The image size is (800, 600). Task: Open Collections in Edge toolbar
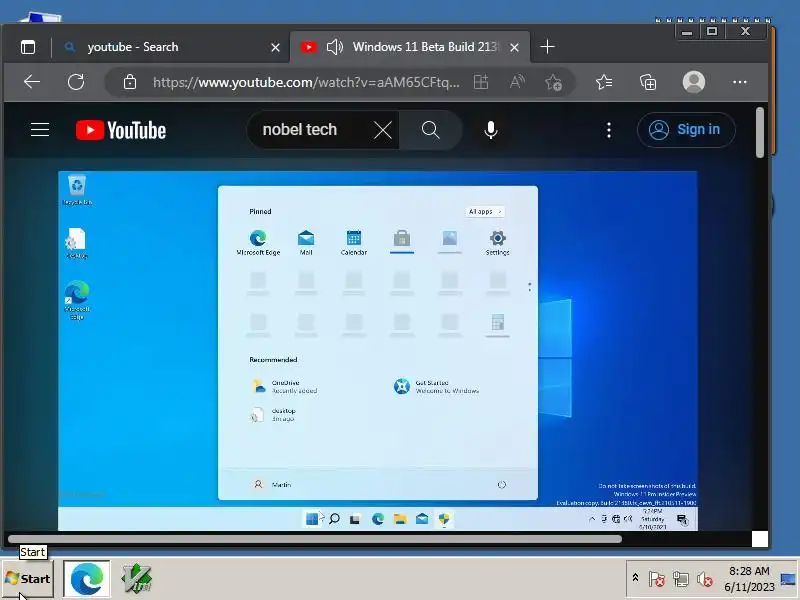648,82
